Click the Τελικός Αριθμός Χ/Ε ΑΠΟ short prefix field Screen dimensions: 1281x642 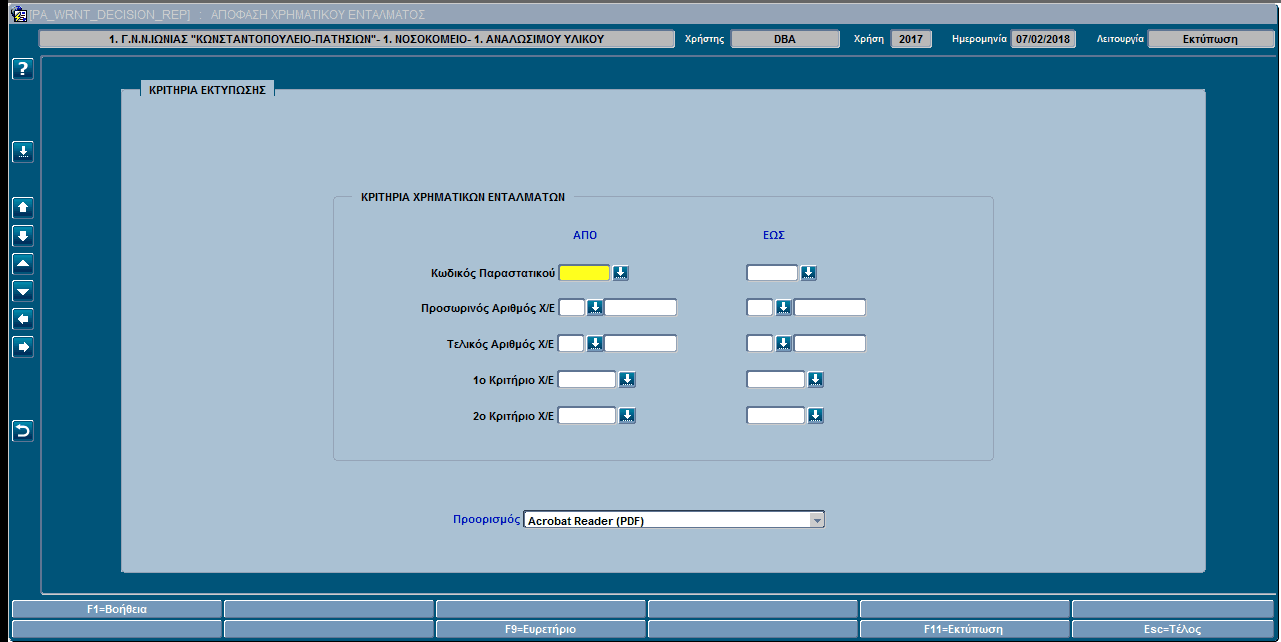click(571, 343)
